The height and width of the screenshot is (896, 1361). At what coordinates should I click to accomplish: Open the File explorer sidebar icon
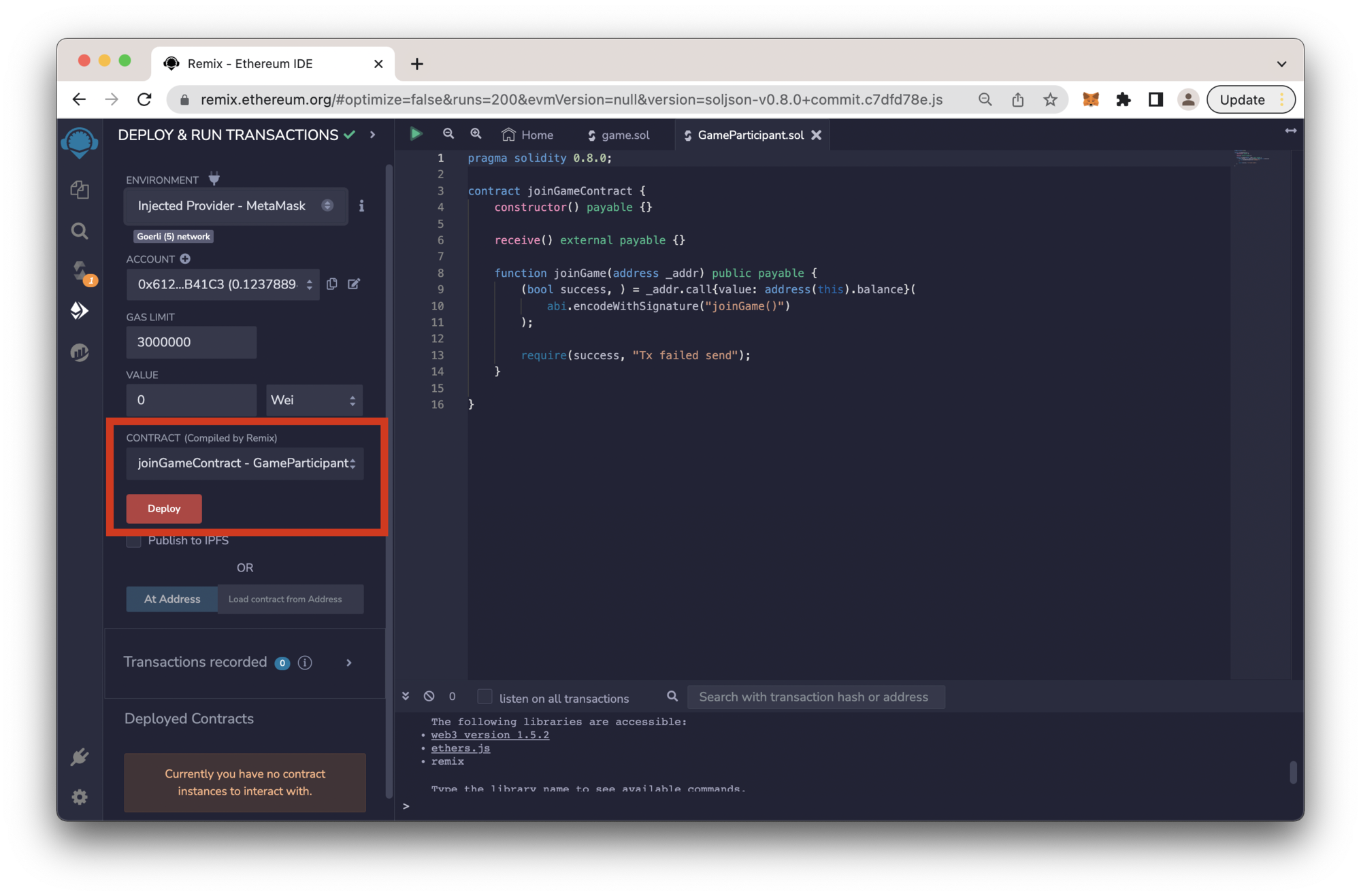(x=80, y=189)
